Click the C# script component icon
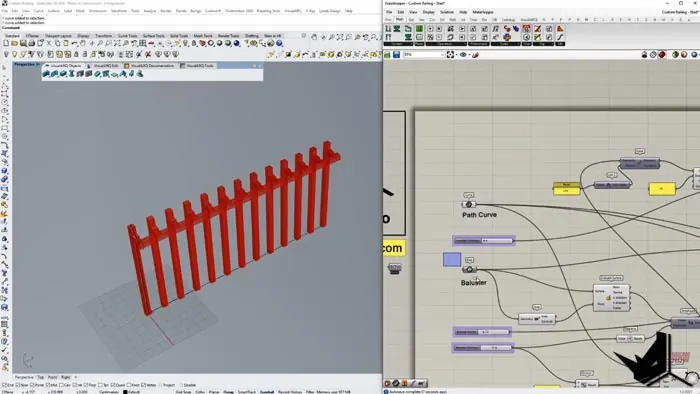This screenshot has width=700, height=394. [x=507, y=29]
